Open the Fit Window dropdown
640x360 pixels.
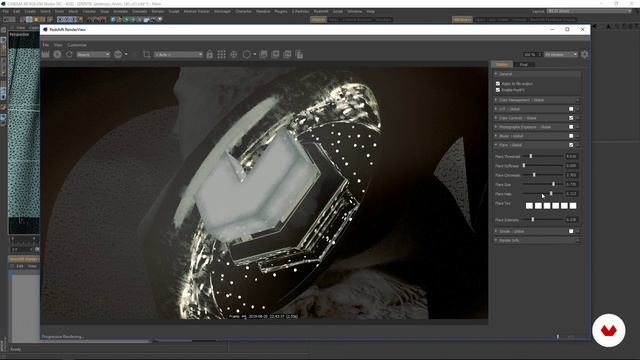click(561, 54)
